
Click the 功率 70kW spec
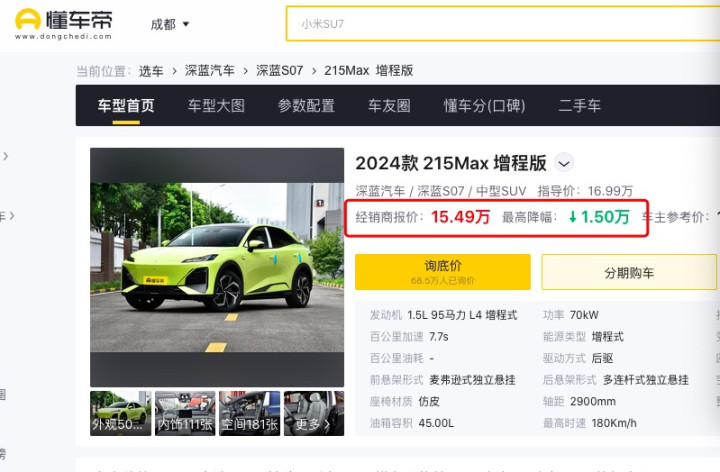[x=571, y=315]
